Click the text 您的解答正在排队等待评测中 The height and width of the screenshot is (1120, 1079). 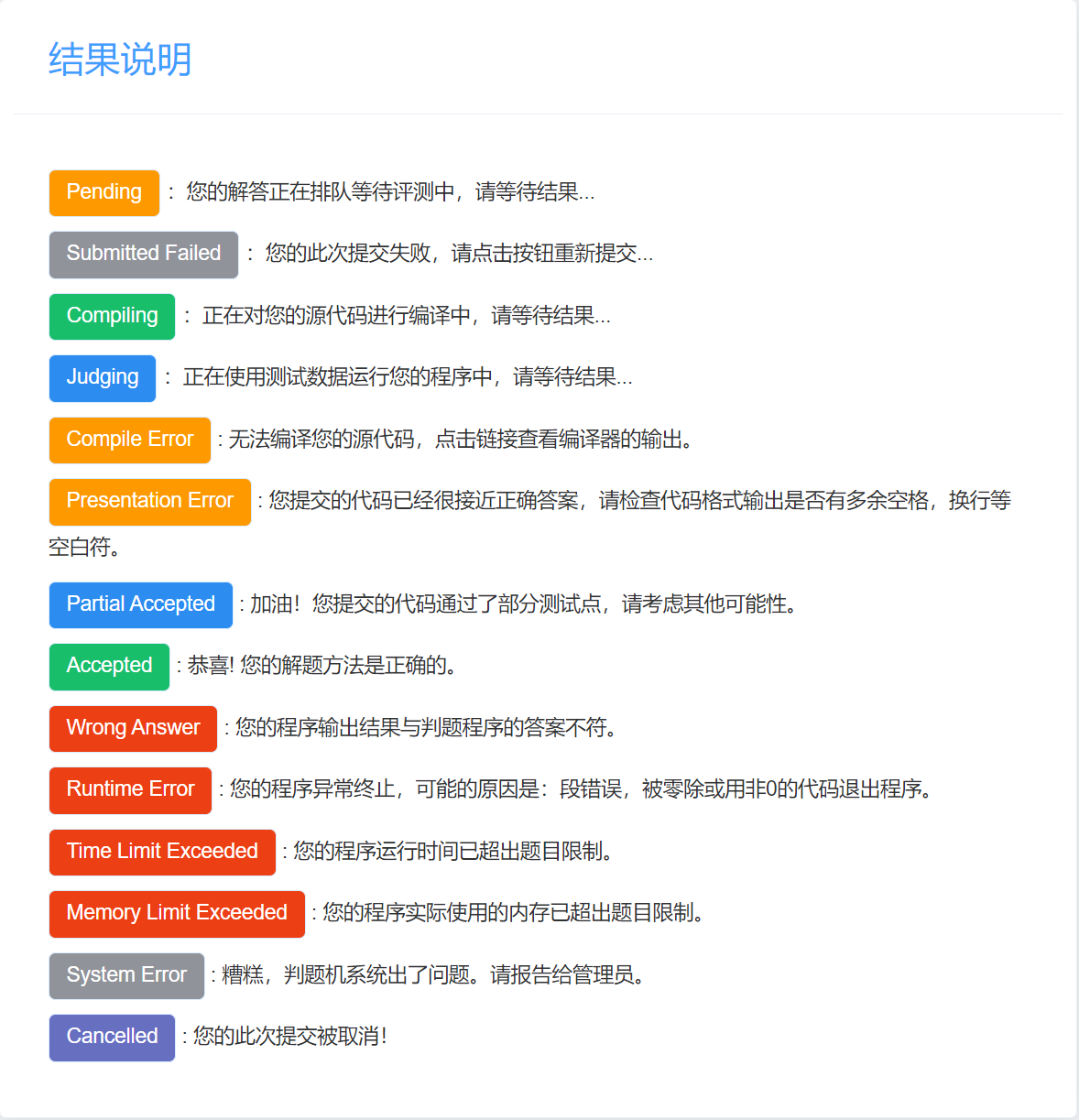click(321, 192)
